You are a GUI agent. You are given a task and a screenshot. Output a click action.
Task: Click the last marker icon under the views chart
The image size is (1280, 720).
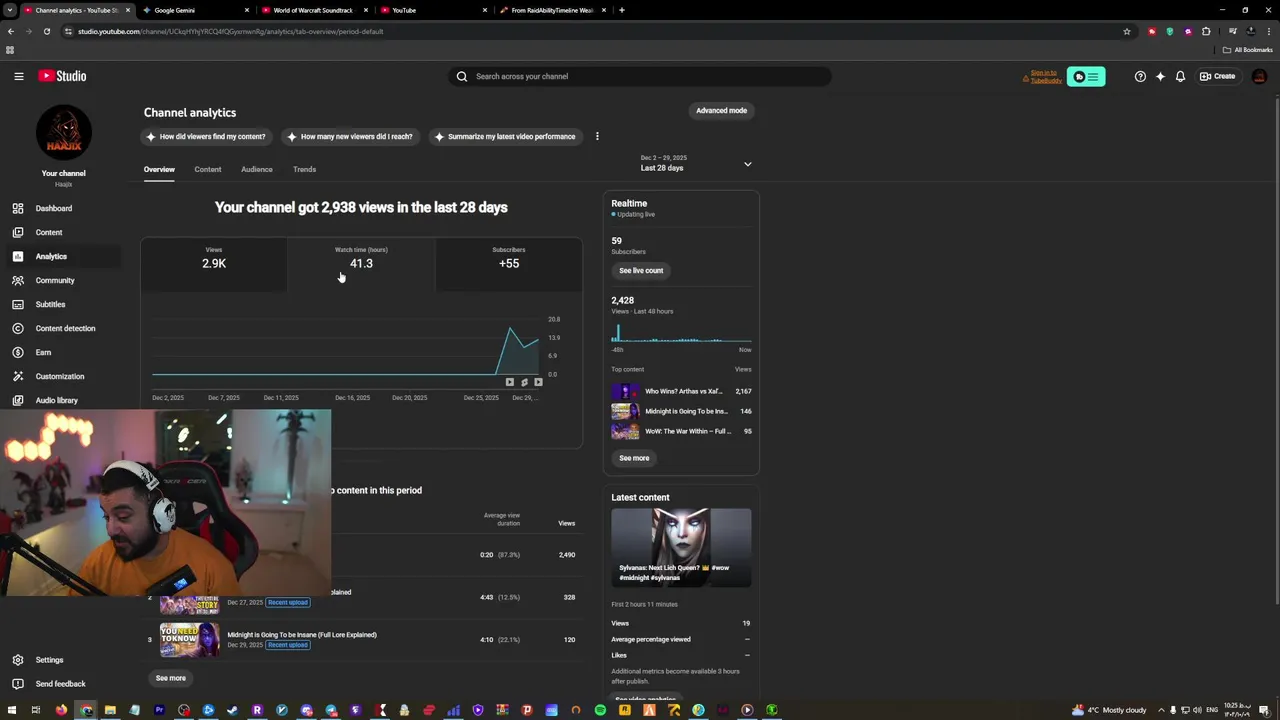tap(538, 382)
